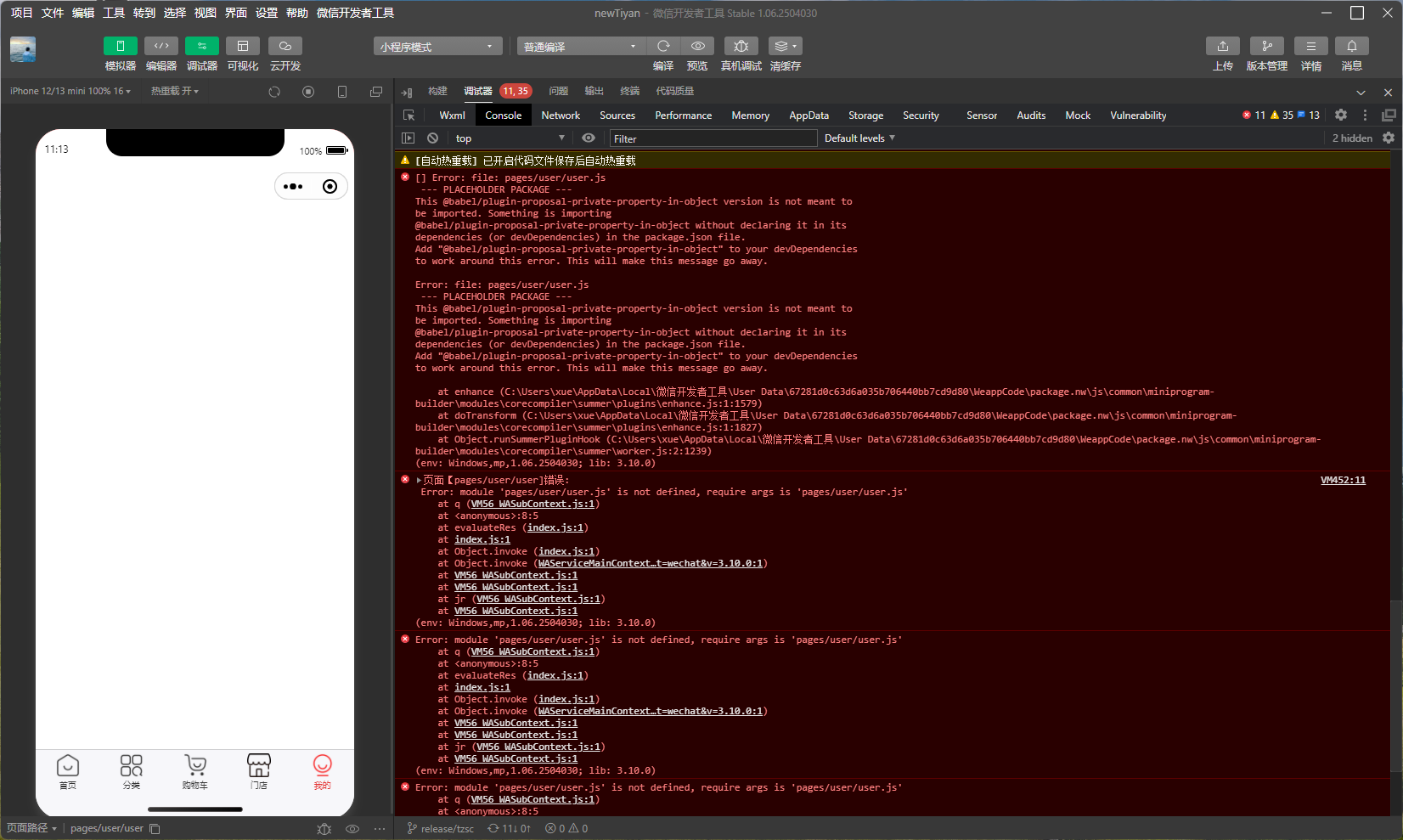1403x840 pixels.
Task: Clear the console
Action: click(432, 138)
